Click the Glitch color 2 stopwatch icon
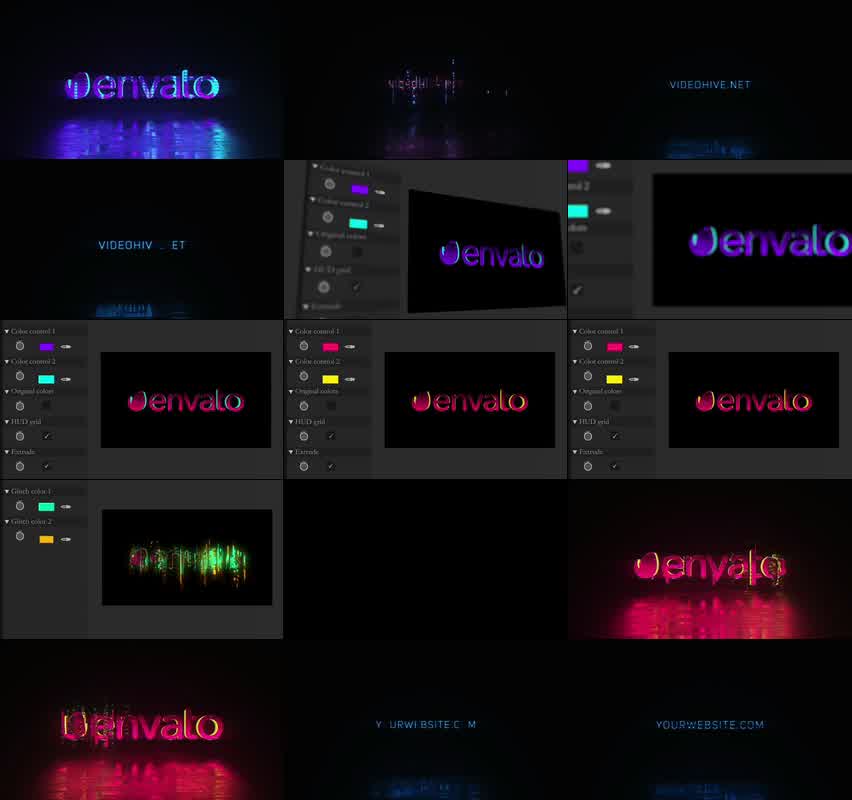This screenshot has width=852, height=800. click(x=20, y=536)
